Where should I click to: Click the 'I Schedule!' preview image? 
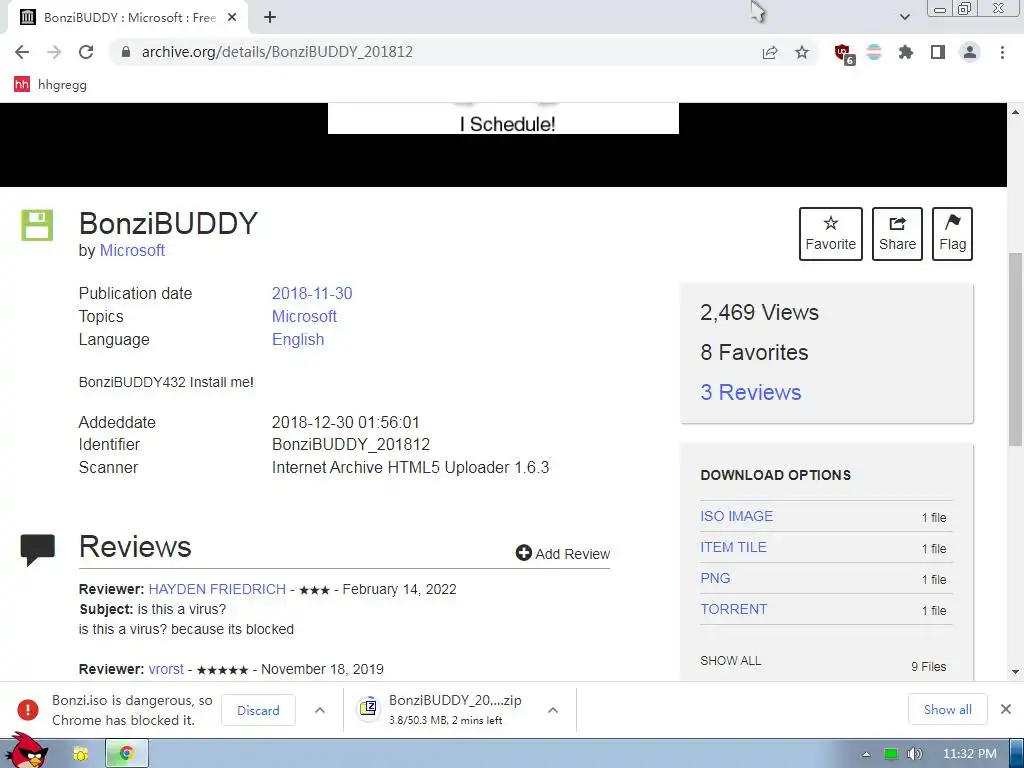click(x=504, y=118)
